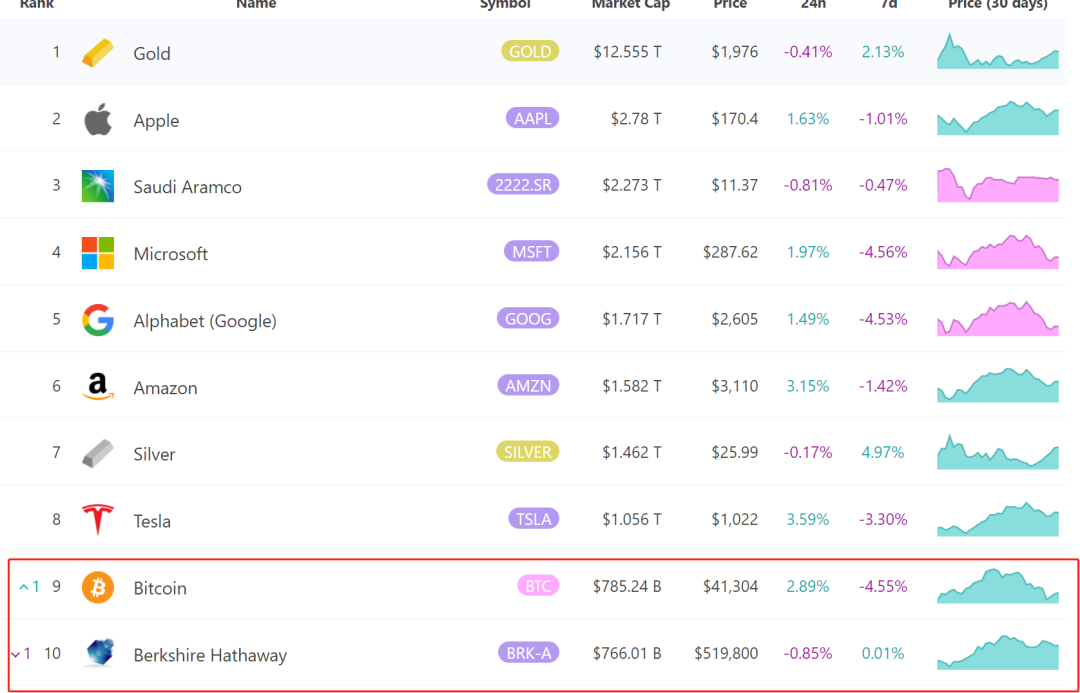Click the Bitcoin logo icon
Image resolution: width=1080 pixels, height=693 pixels.
coord(98,587)
